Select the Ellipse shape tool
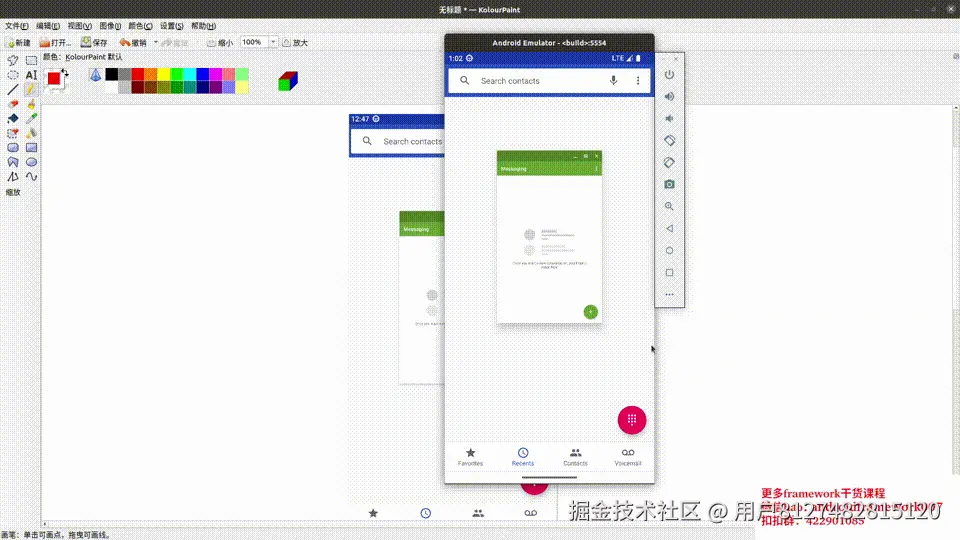 click(31, 162)
